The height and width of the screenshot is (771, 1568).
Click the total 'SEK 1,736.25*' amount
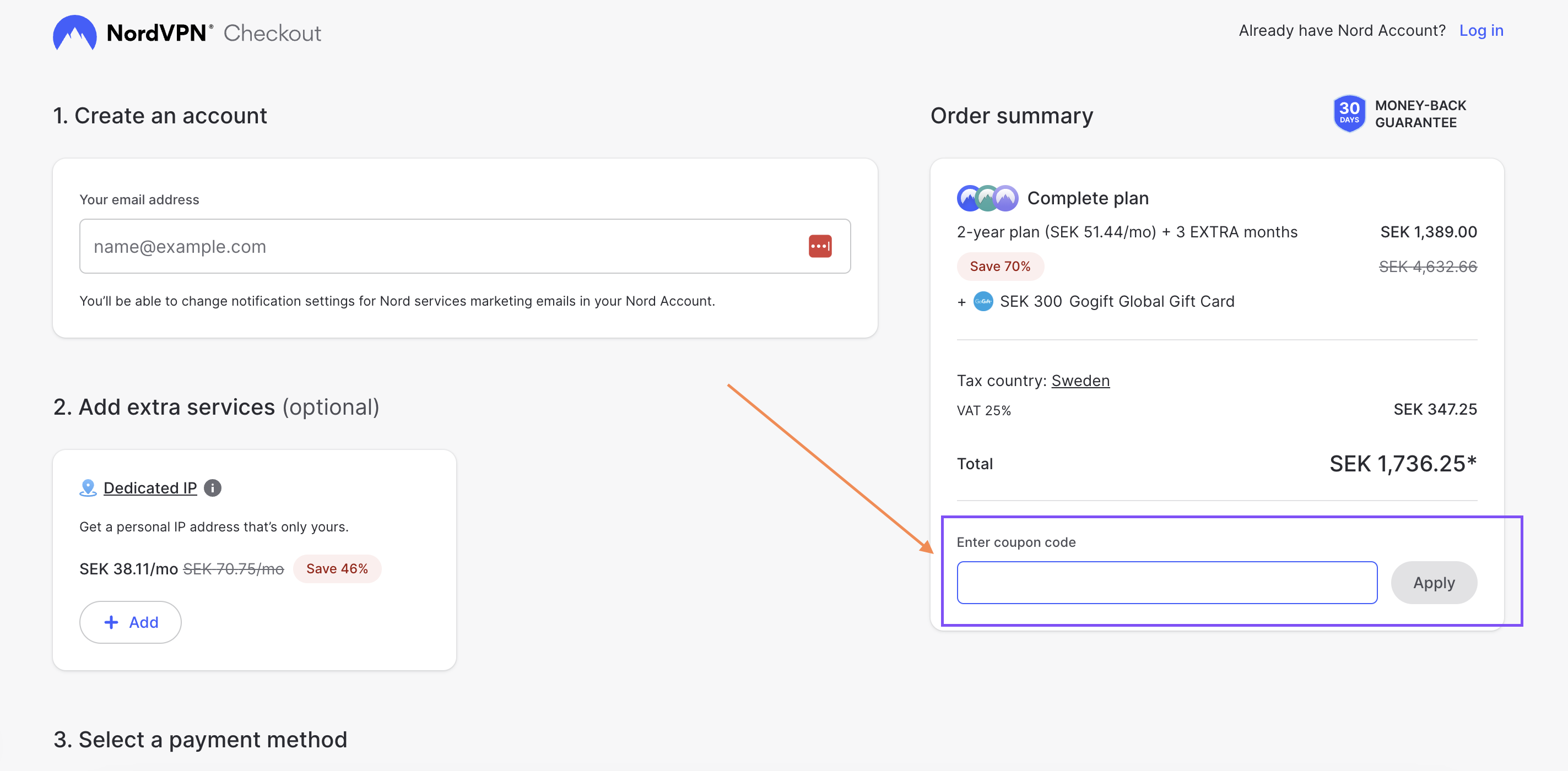tap(1402, 464)
